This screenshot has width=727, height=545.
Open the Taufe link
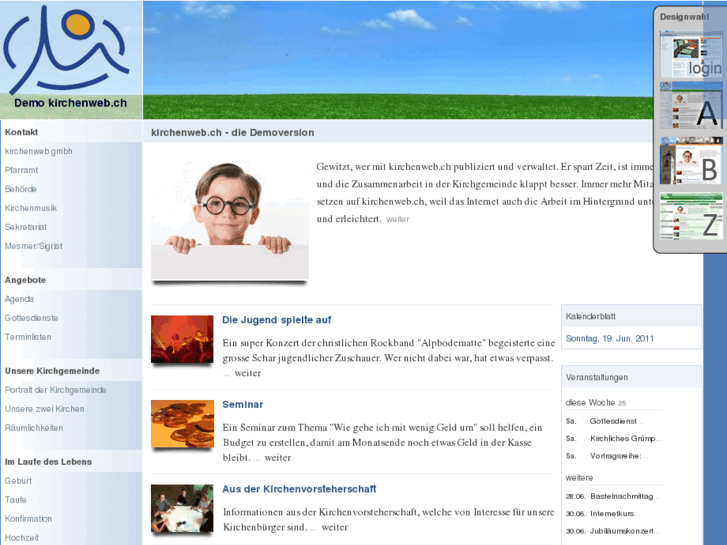click(16, 500)
